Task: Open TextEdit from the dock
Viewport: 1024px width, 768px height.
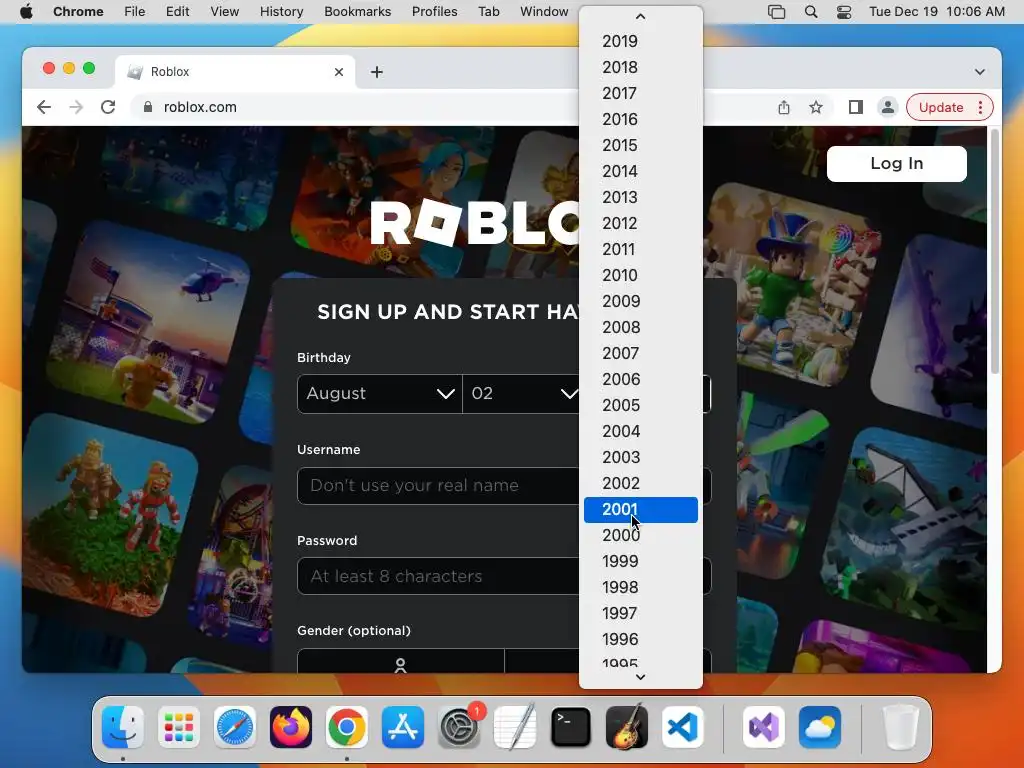Action: (x=515, y=727)
